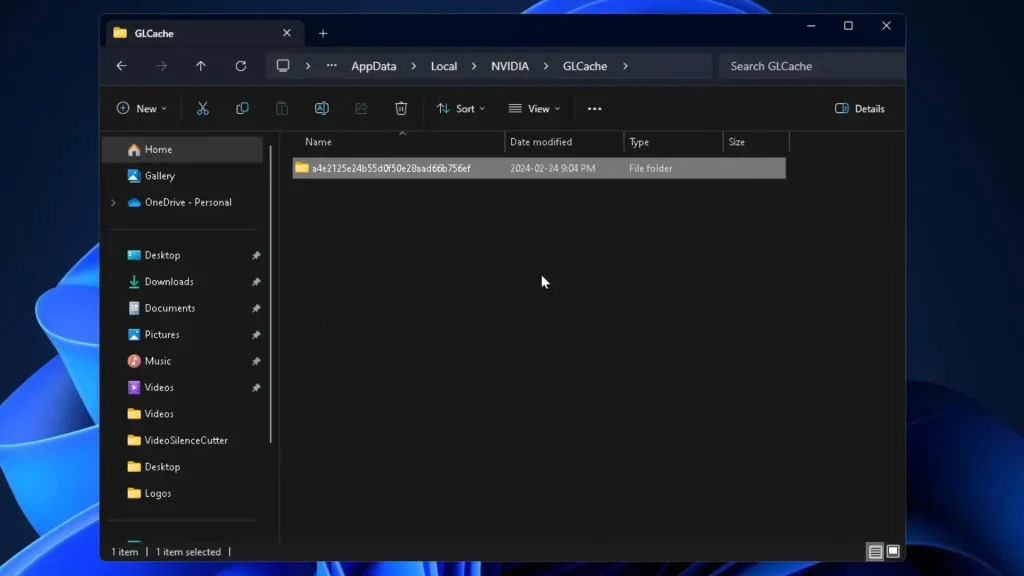Cut the selected folder with scissors icon
Image resolution: width=1024 pixels, height=576 pixels.
(202, 108)
